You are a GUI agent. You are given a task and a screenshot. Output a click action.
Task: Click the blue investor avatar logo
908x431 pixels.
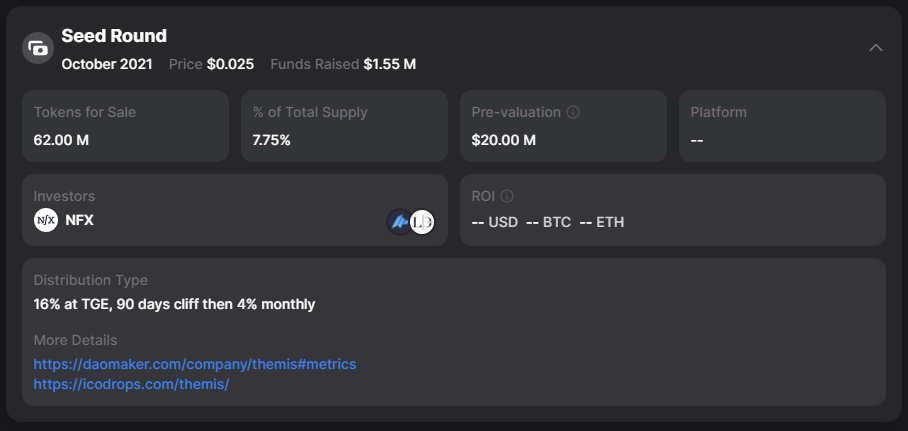[400, 222]
